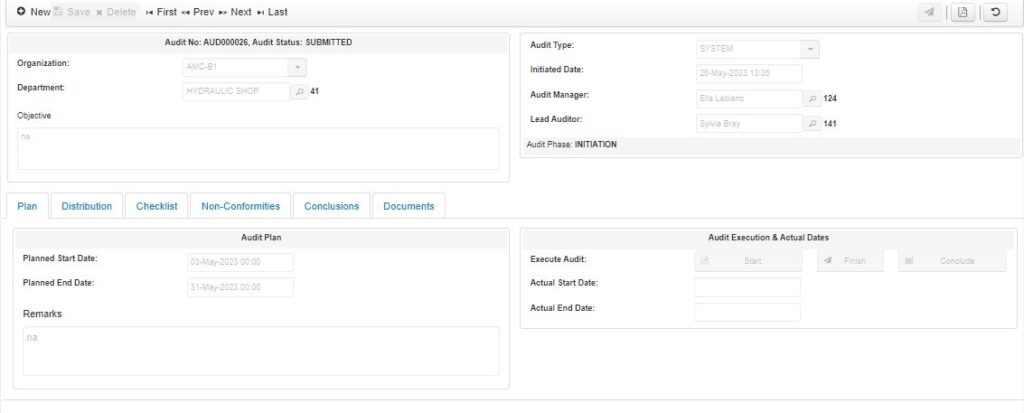The width and height of the screenshot is (1024, 413).
Task: Click in the Actual Start Date field
Action: pos(747,287)
